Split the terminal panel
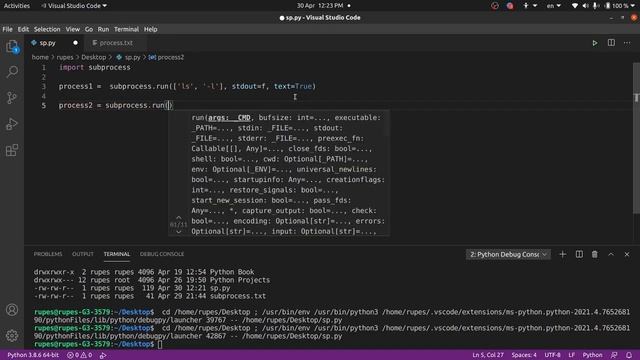Screen dimensions: 640x360 coord(579,254)
